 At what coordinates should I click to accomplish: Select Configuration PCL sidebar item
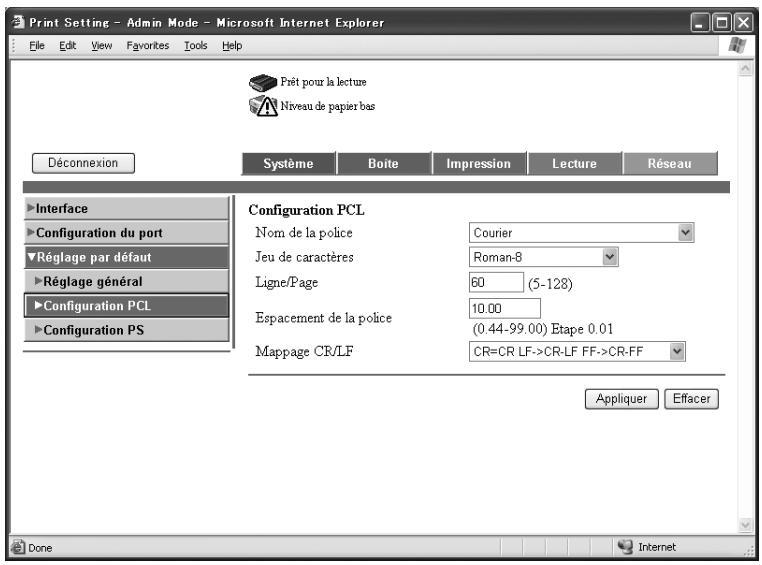[126, 306]
